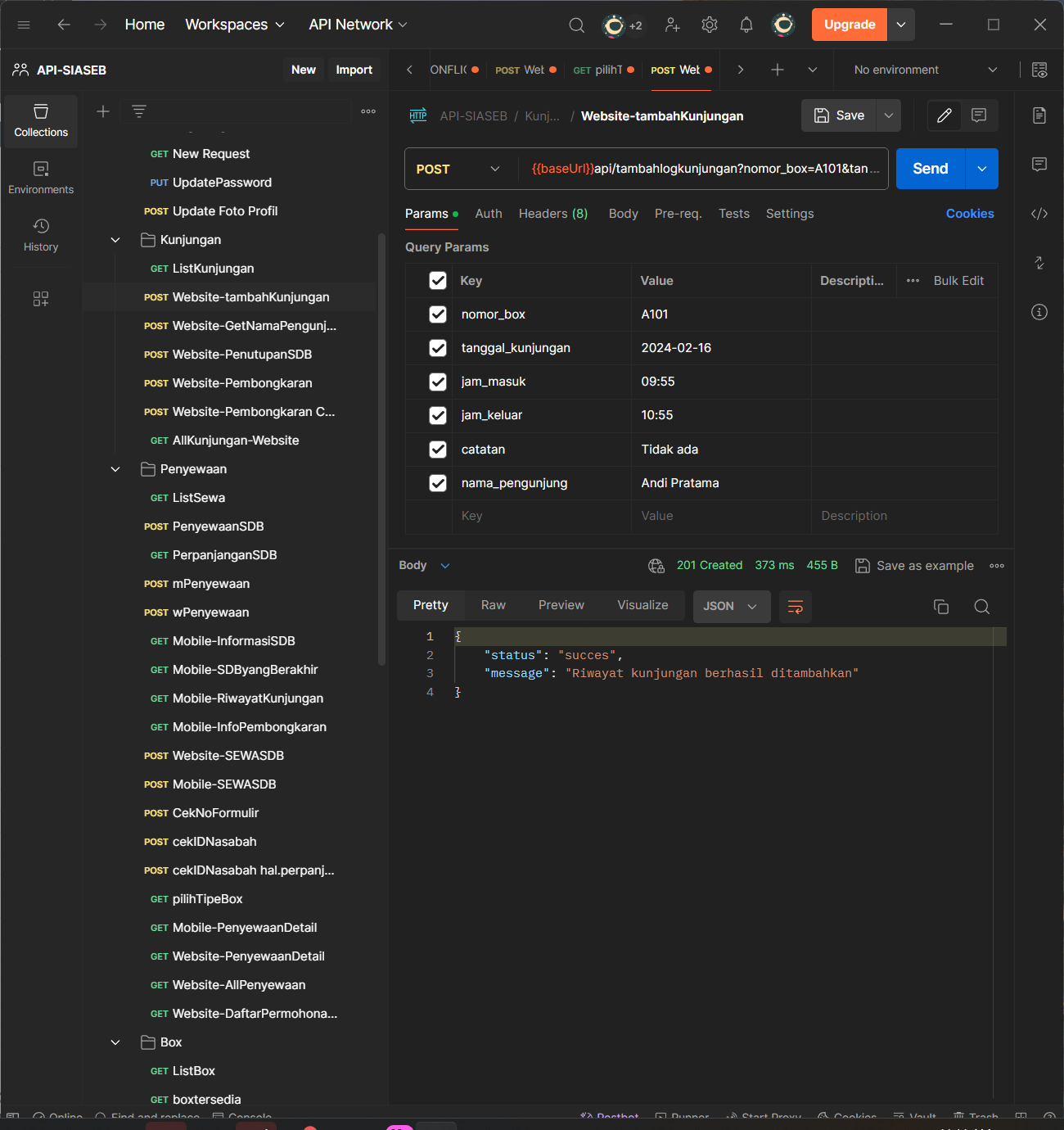This screenshot has height=1130, width=1064.
Task: Uncheck the catatan query parameter
Action: (438, 449)
